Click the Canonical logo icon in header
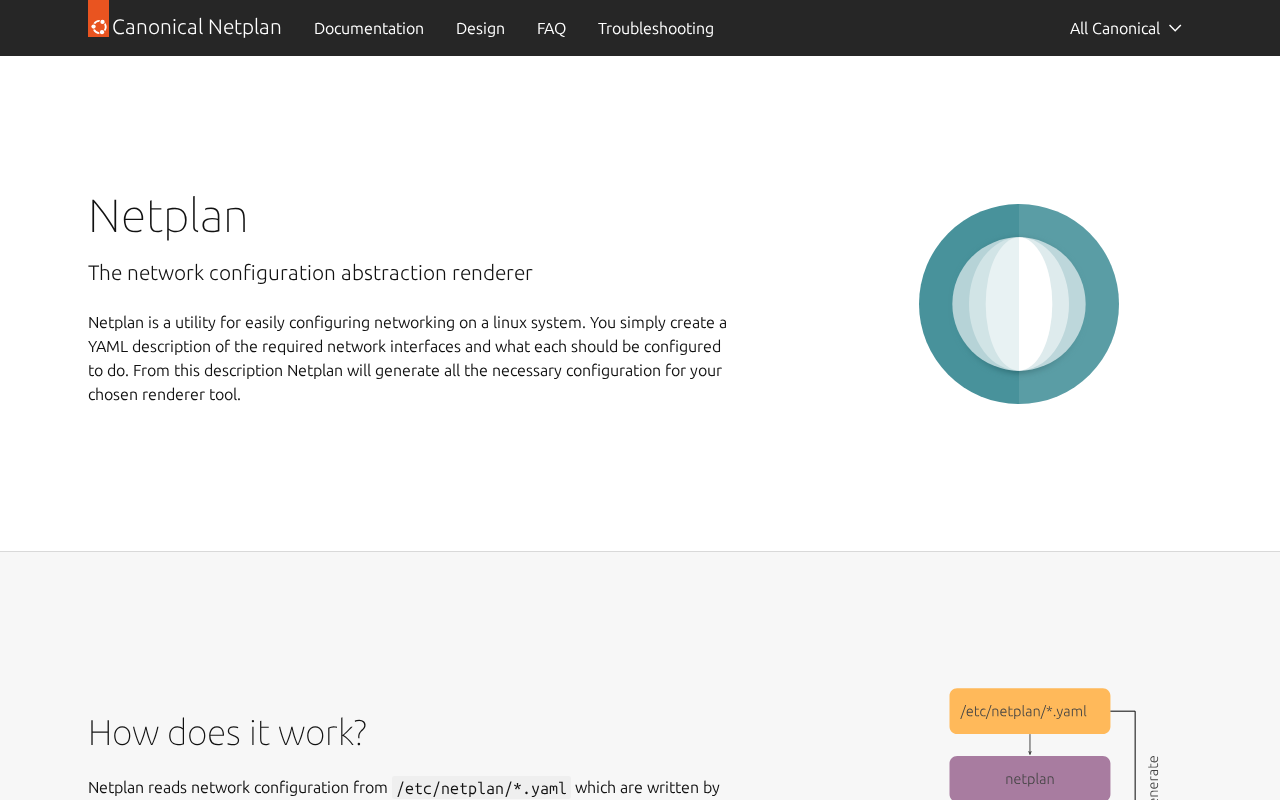This screenshot has width=1280, height=800. point(98,19)
